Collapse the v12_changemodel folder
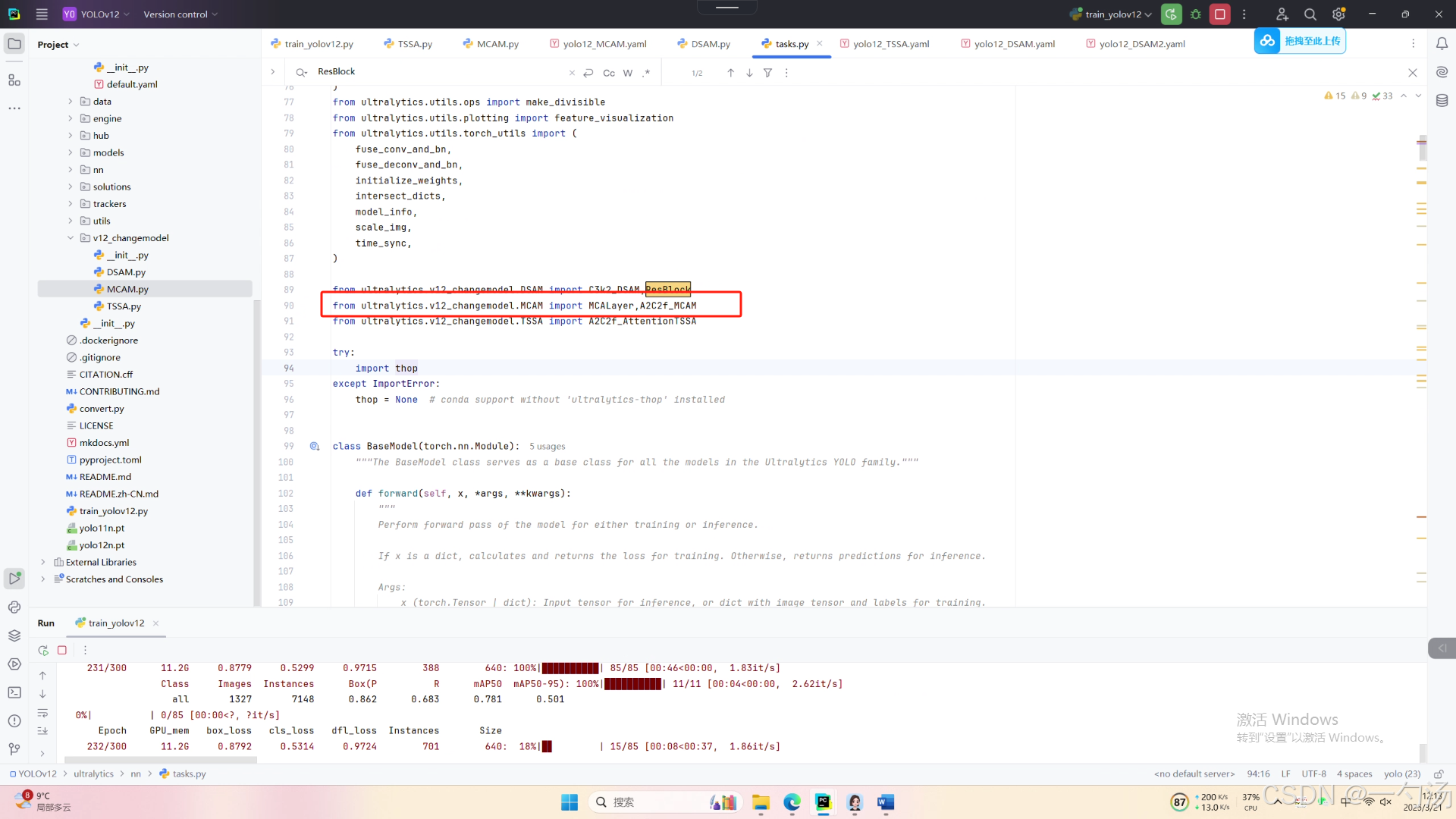1456x819 pixels. [71, 238]
